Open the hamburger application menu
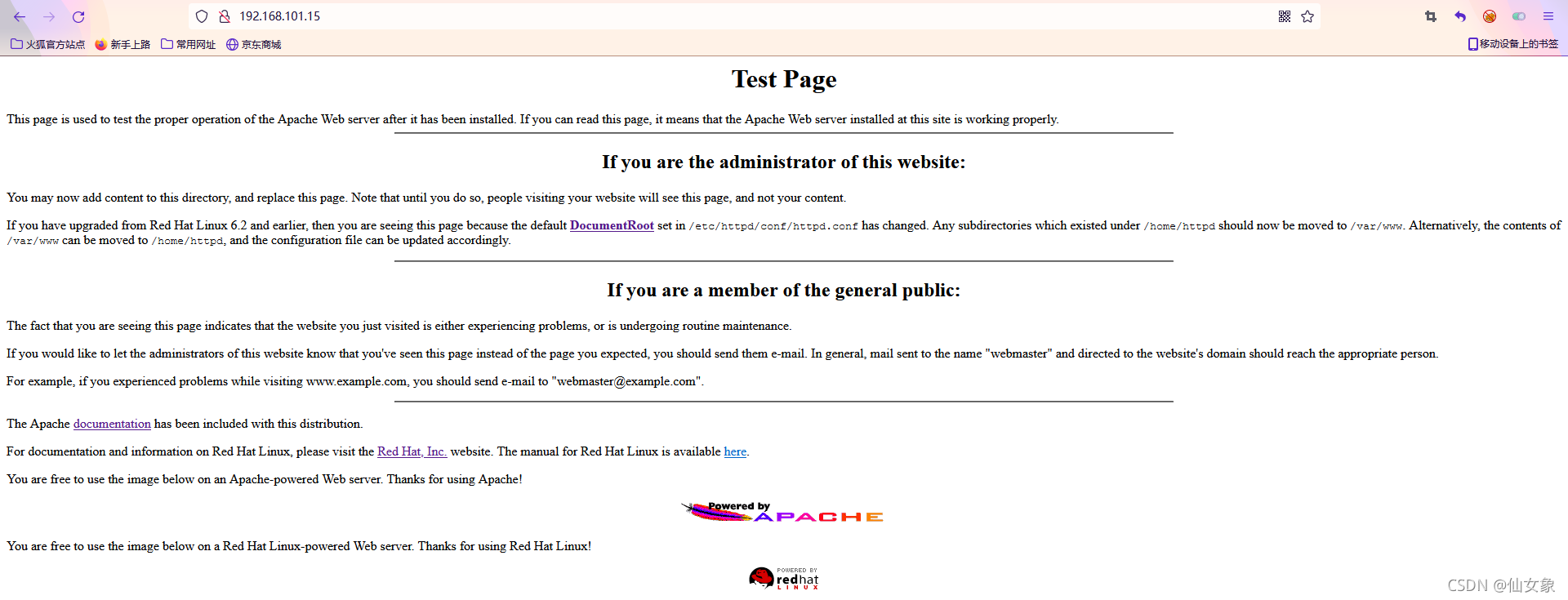Screen dimensions: 1568x600 1548,16
